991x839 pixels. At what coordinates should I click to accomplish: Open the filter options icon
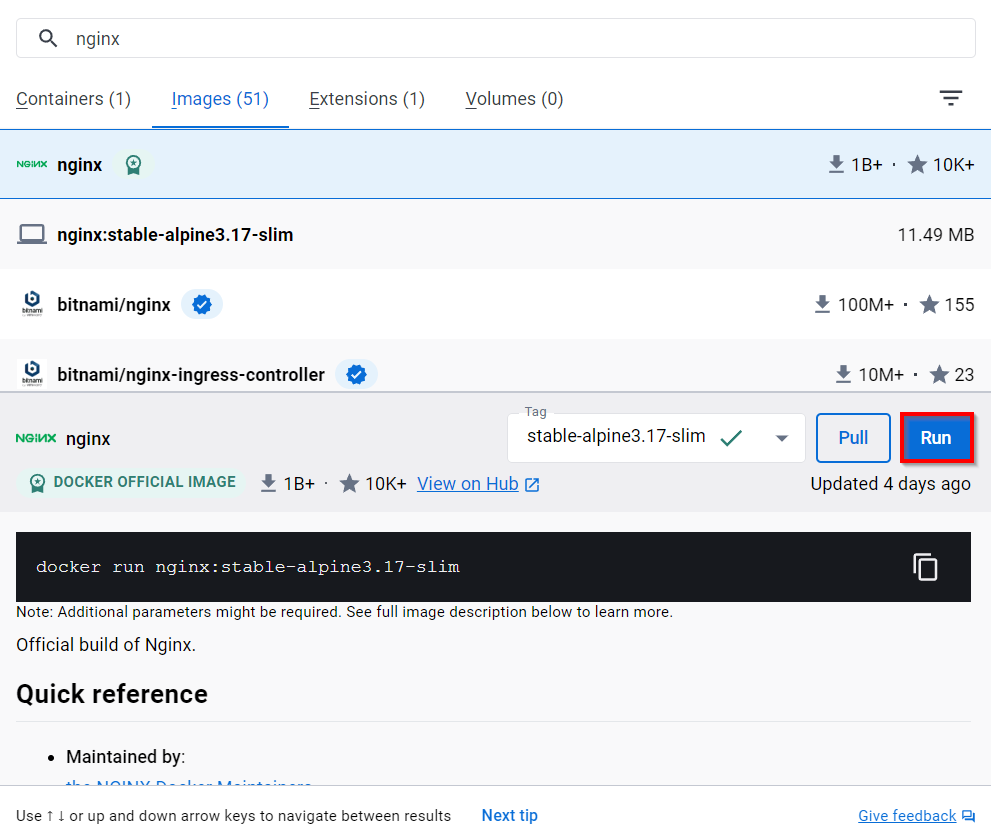951,98
